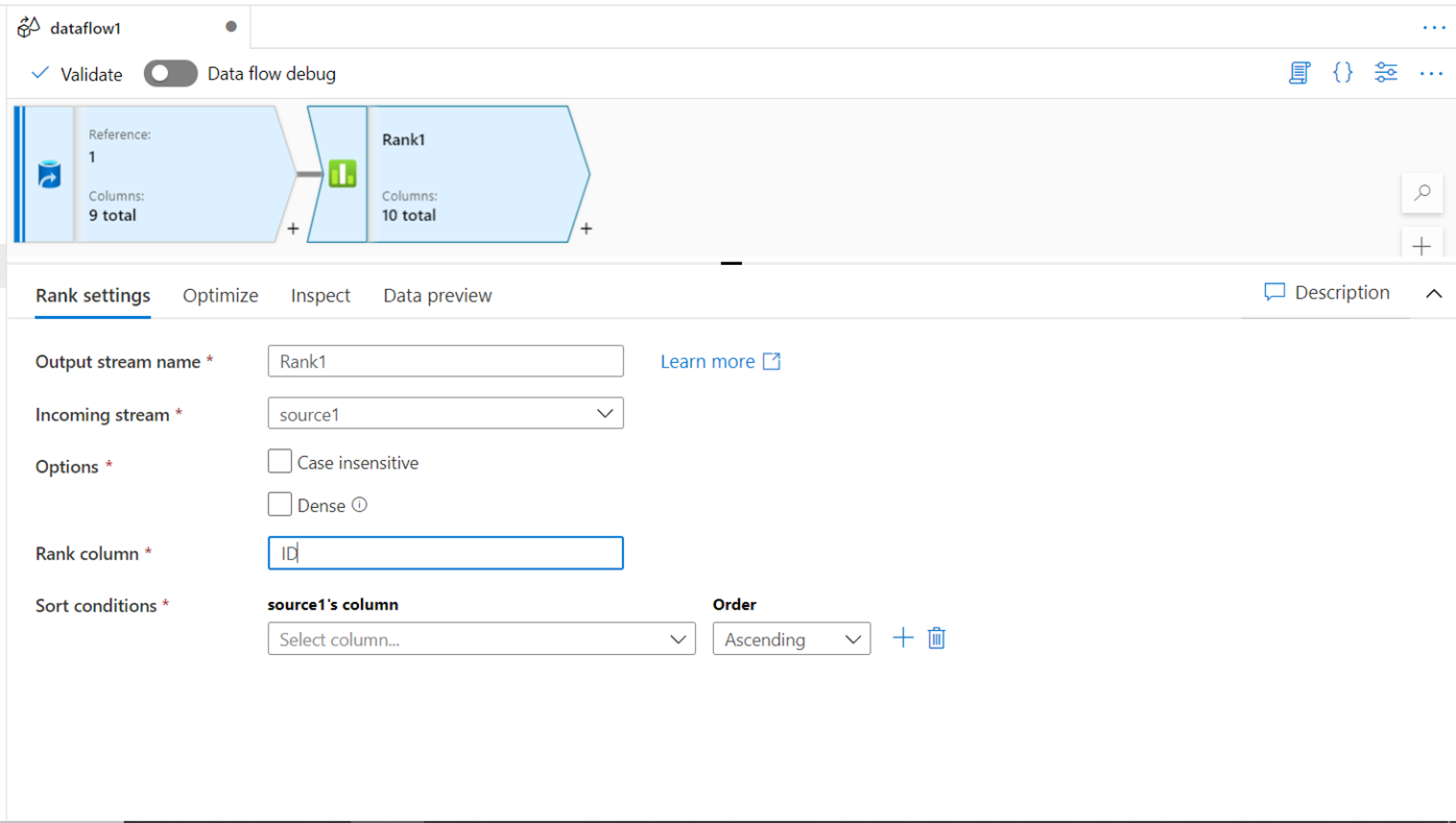Click the Validate button

77,74
